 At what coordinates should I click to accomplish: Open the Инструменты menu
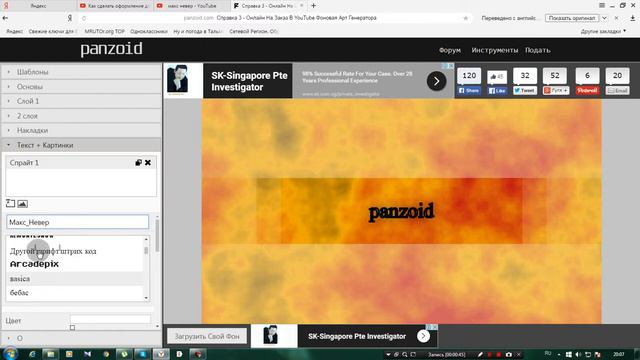coord(495,50)
